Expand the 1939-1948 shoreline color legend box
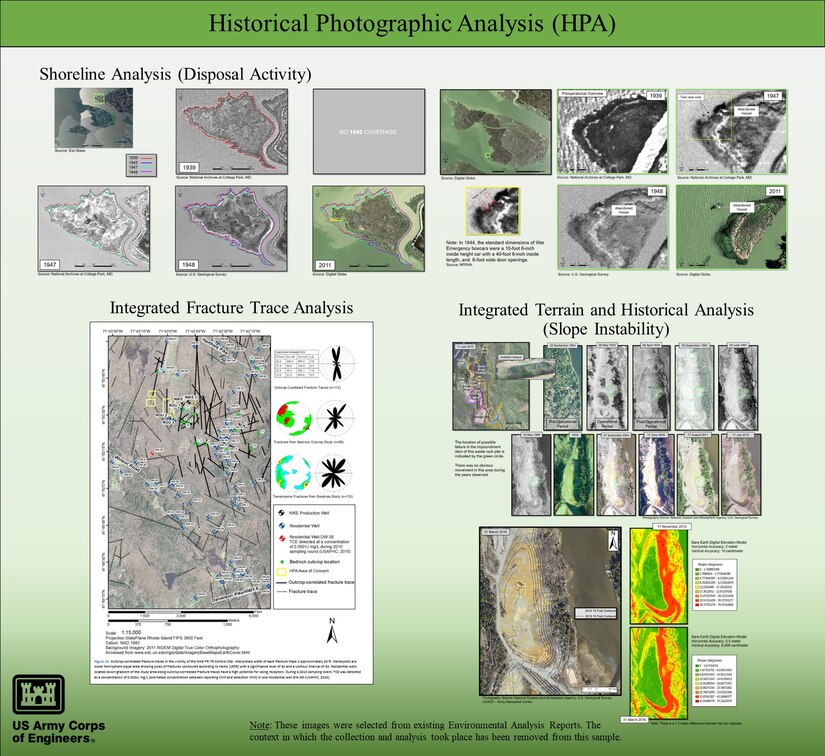 click(x=141, y=165)
